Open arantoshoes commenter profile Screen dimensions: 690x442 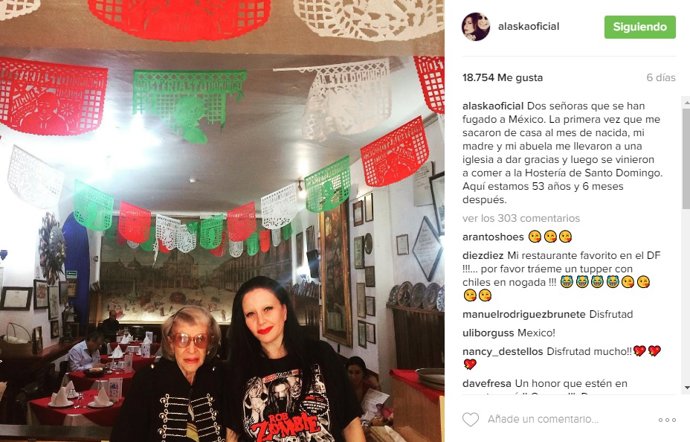tap(493, 237)
